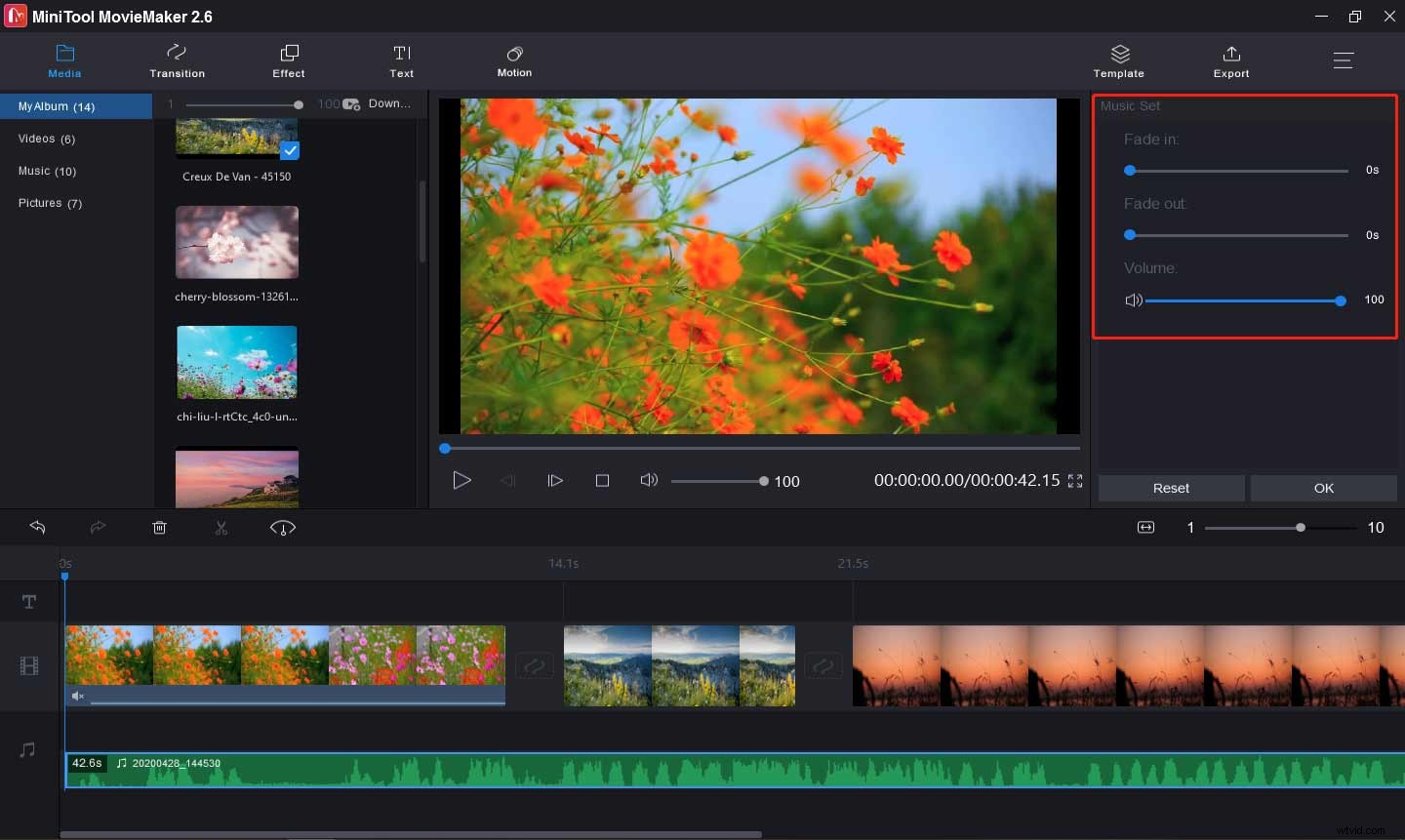Viewport: 1405px width, 840px height.
Task: Select the Transition tool in the toolbar
Action: pyautogui.click(x=177, y=60)
